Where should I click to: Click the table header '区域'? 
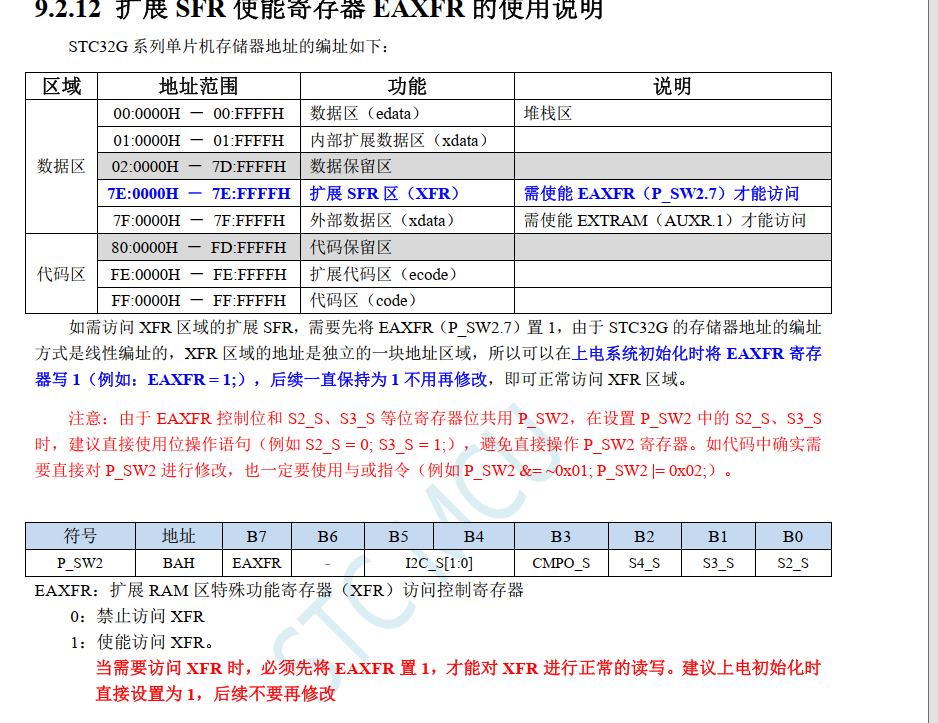pos(62,86)
